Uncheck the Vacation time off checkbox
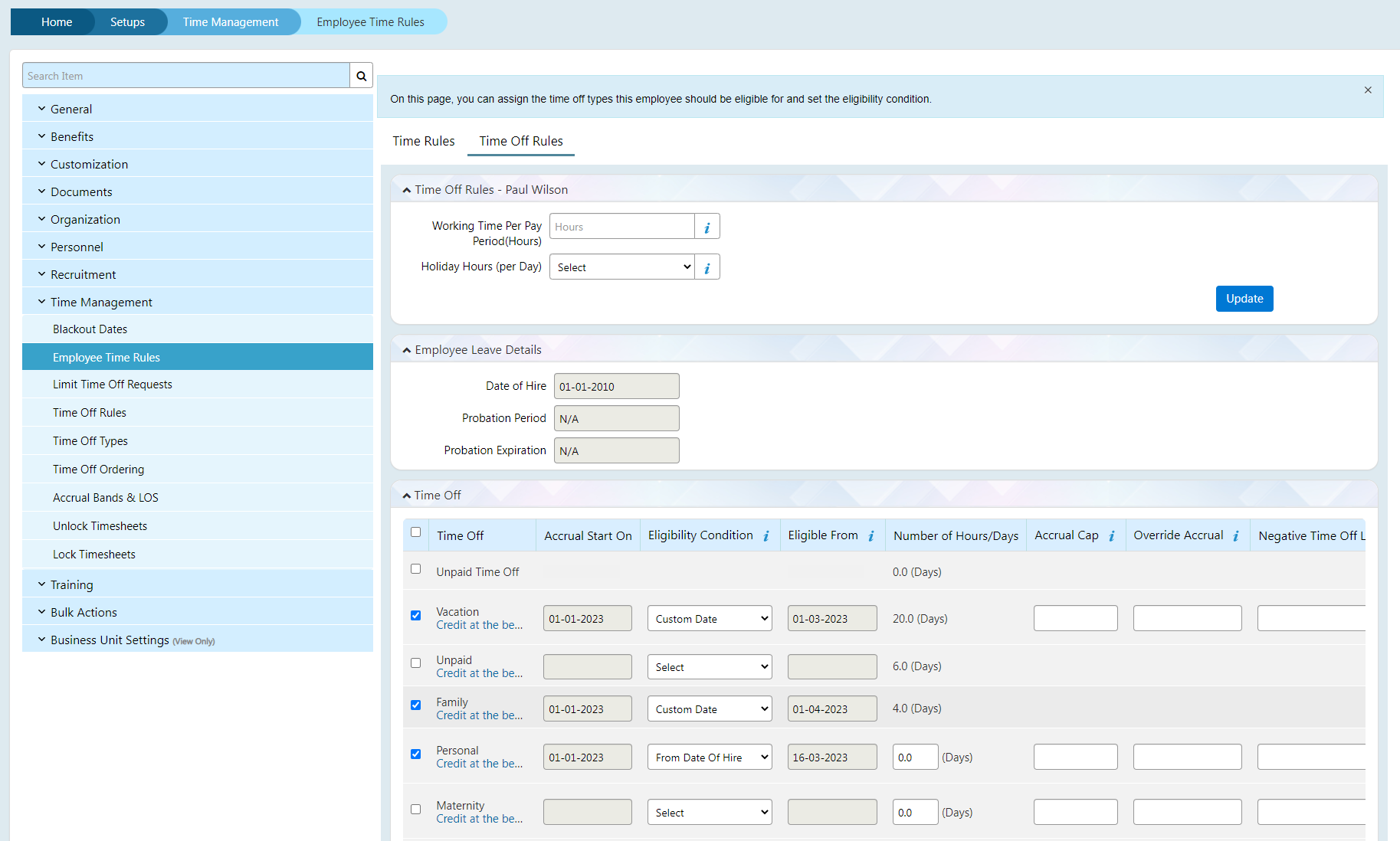 pos(415,615)
